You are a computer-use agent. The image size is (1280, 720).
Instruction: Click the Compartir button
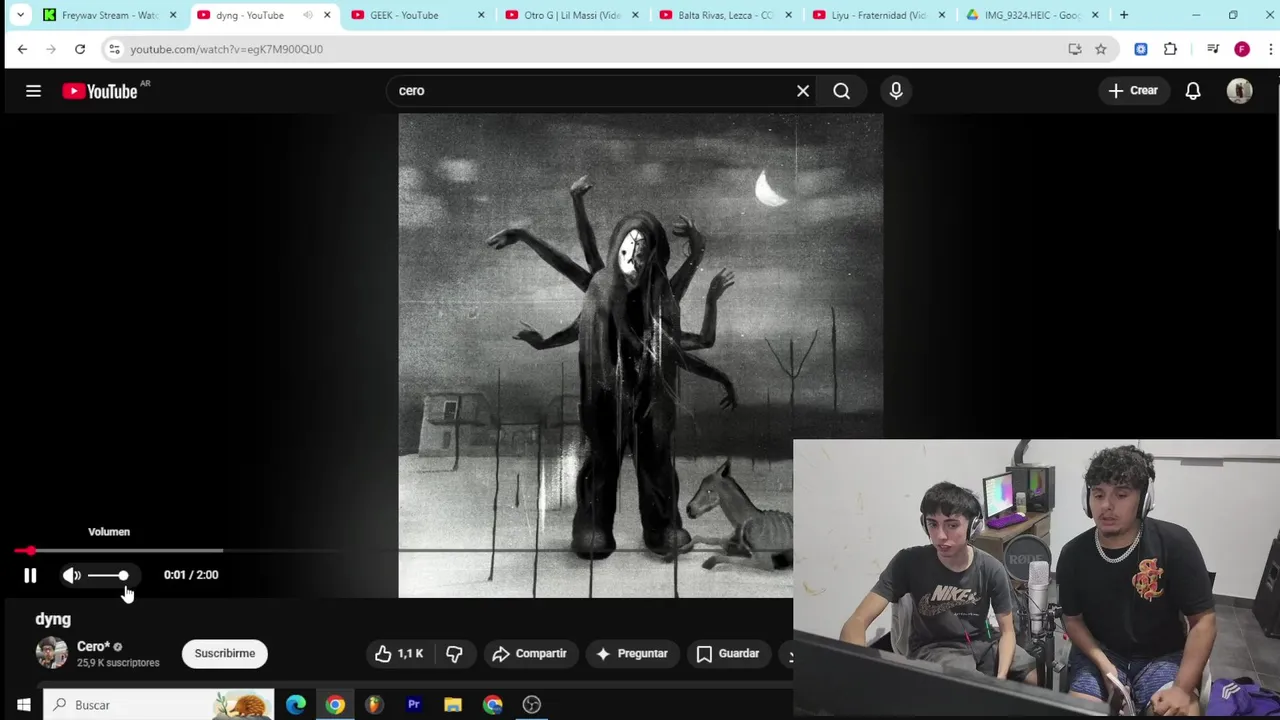[530, 654]
